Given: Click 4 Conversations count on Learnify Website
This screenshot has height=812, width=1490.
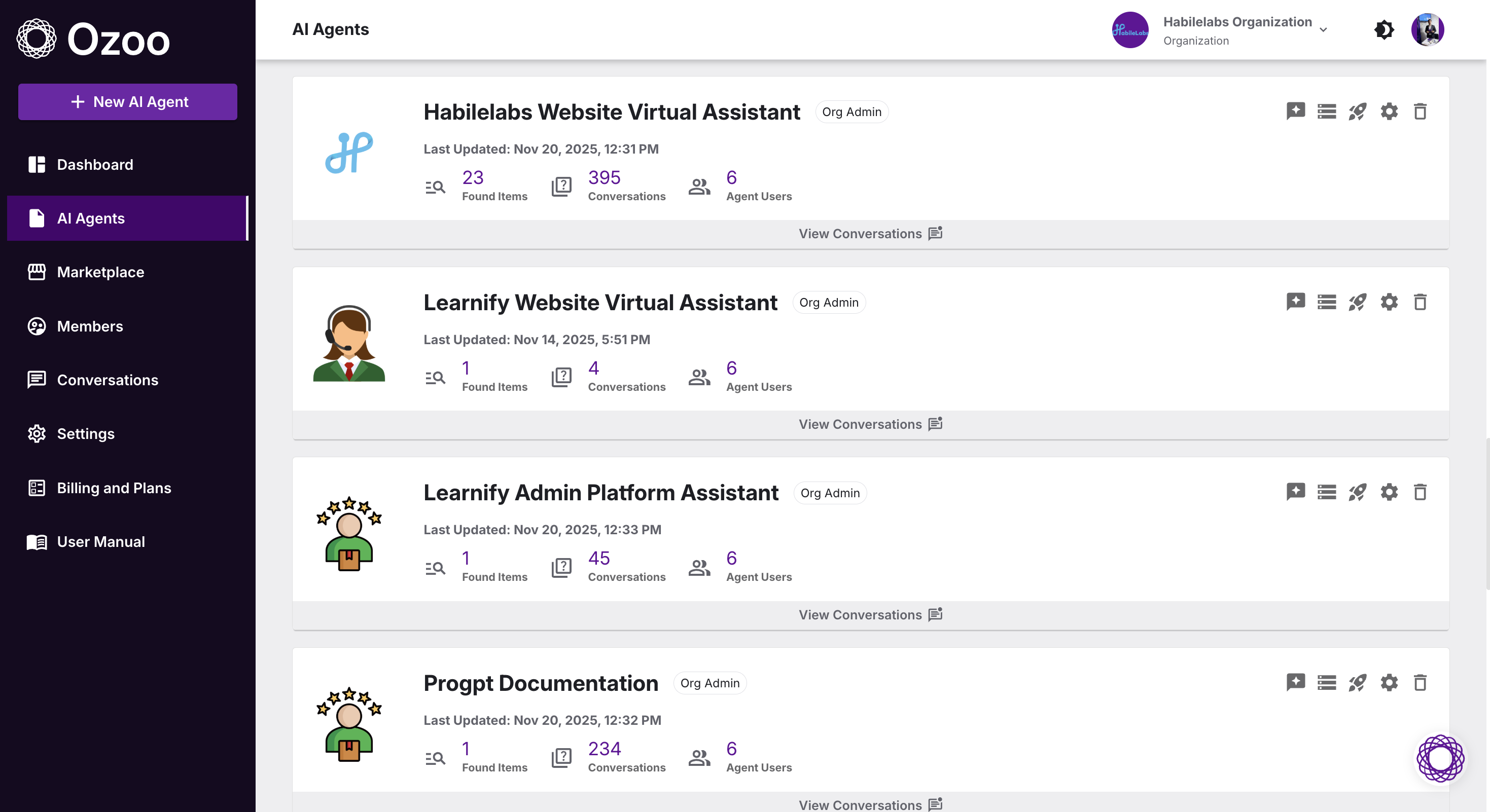Looking at the screenshot, I should (x=627, y=376).
